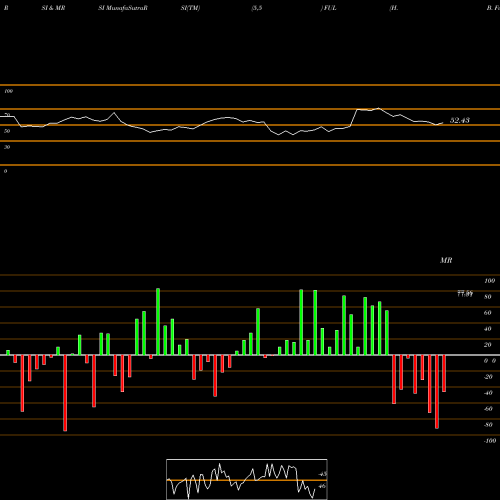Click the tallest green bar on left half
500x500 pixels.
click(x=158, y=322)
